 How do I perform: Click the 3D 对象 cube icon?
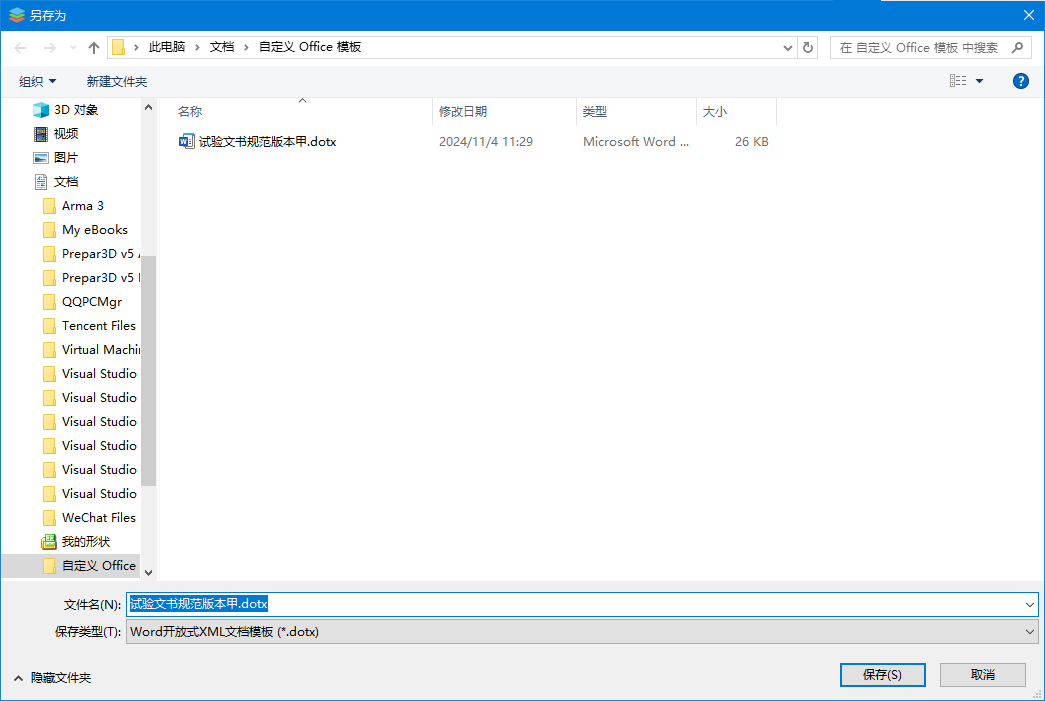coord(41,110)
